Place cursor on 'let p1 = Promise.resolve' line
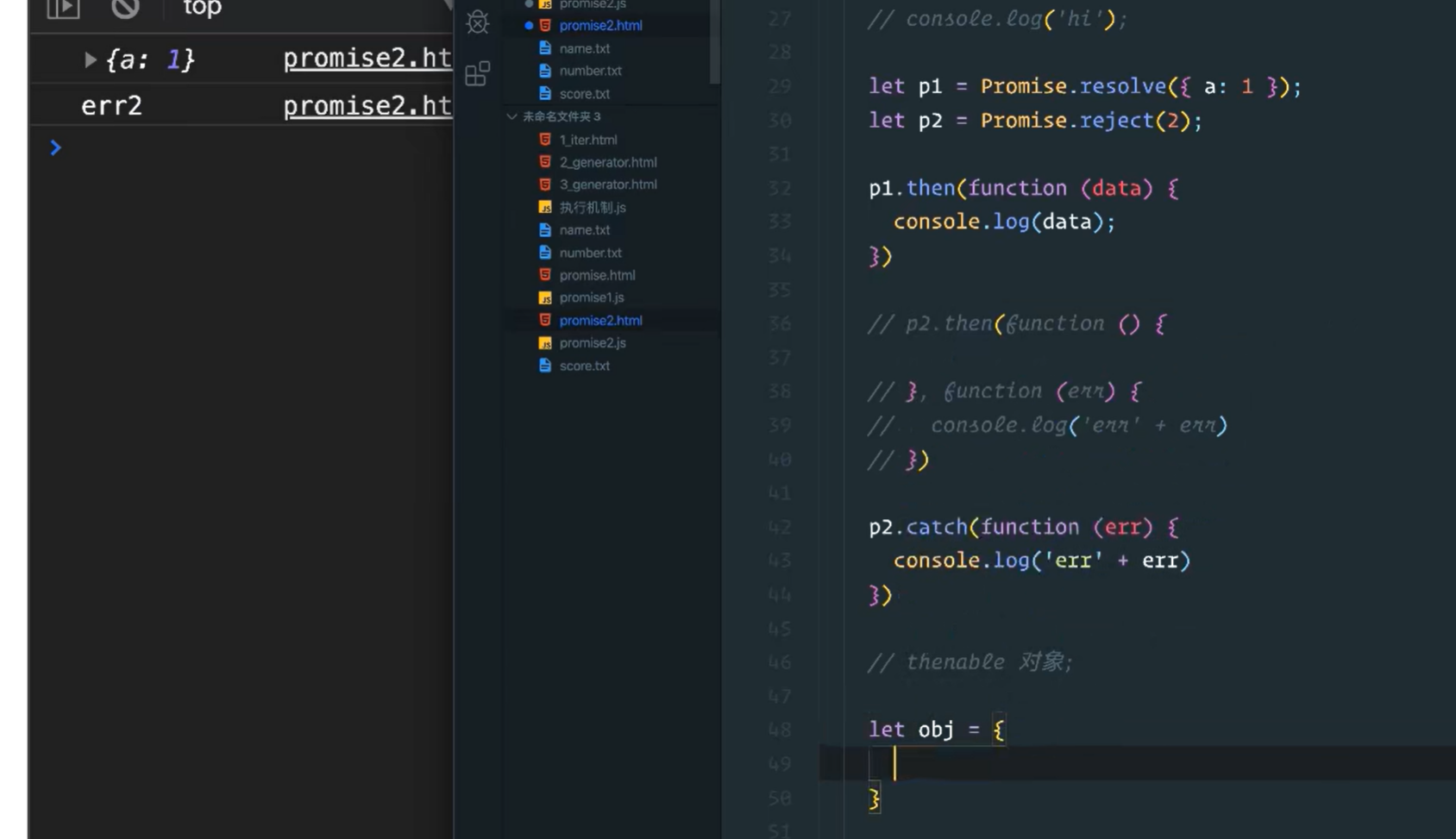This screenshot has width=1456, height=839. pos(1084,86)
